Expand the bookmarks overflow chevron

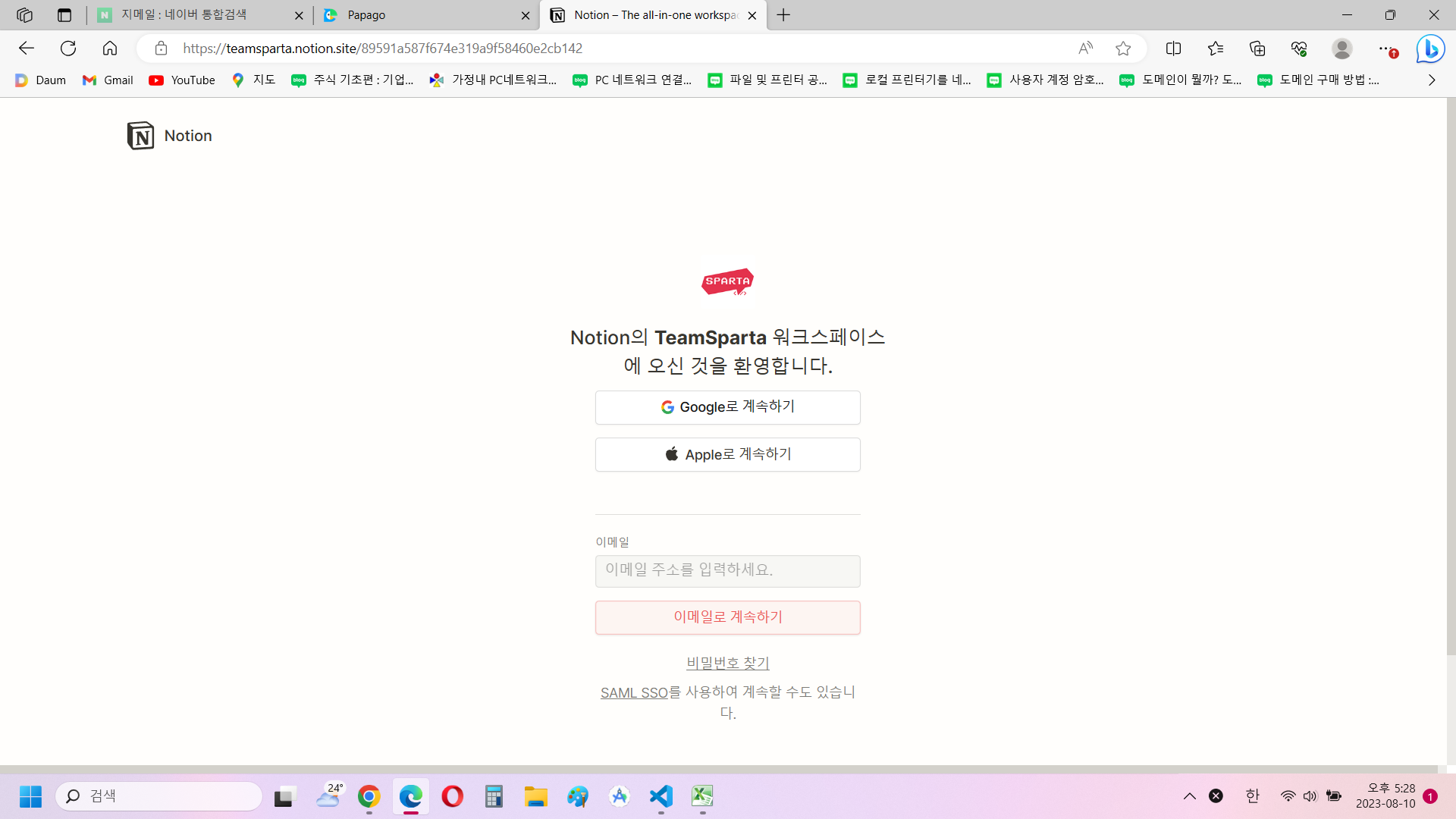[1432, 80]
